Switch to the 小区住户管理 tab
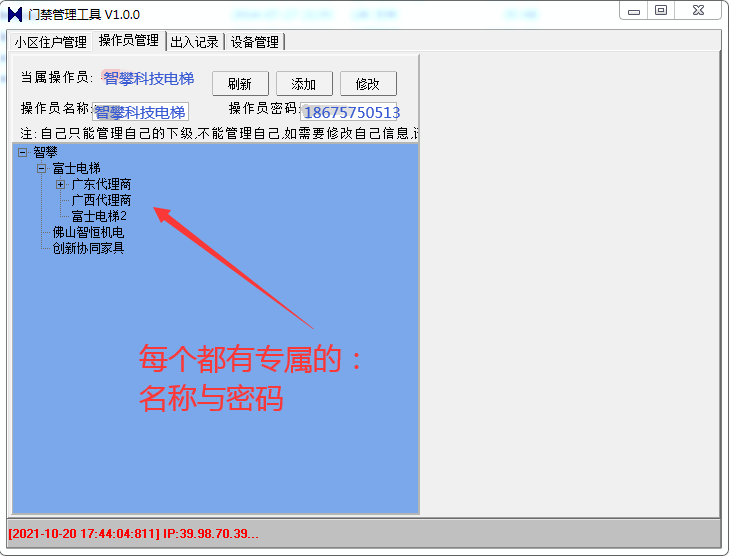 pos(50,42)
